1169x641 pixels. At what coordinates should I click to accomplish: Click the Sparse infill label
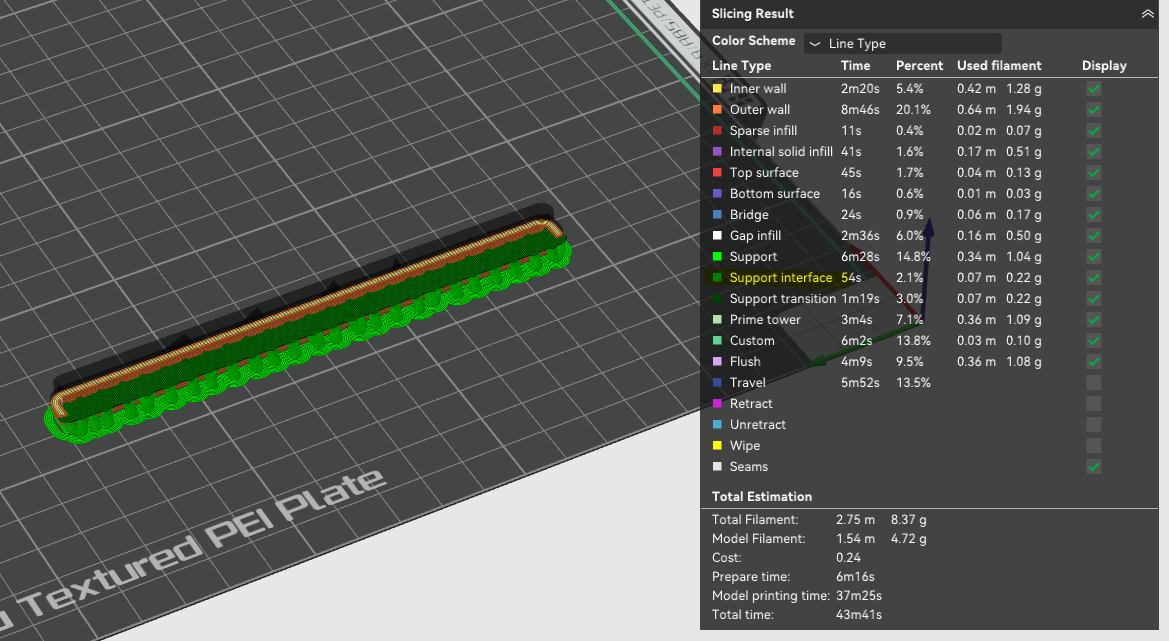tap(763, 130)
